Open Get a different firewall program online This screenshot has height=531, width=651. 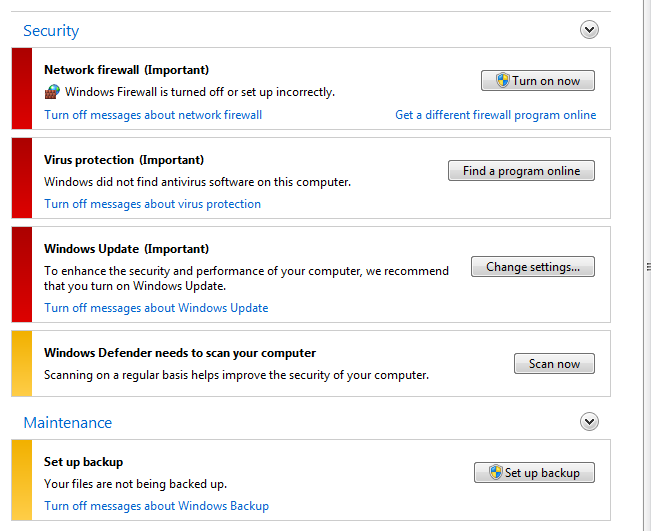tap(495, 115)
